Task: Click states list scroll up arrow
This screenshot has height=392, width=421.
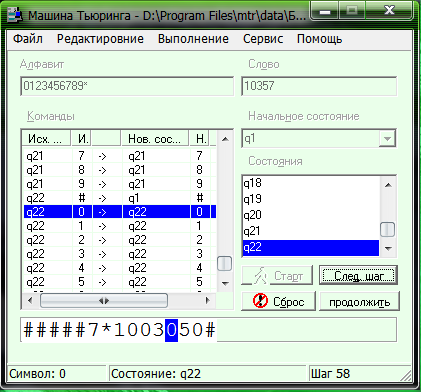Action: click(388, 185)
